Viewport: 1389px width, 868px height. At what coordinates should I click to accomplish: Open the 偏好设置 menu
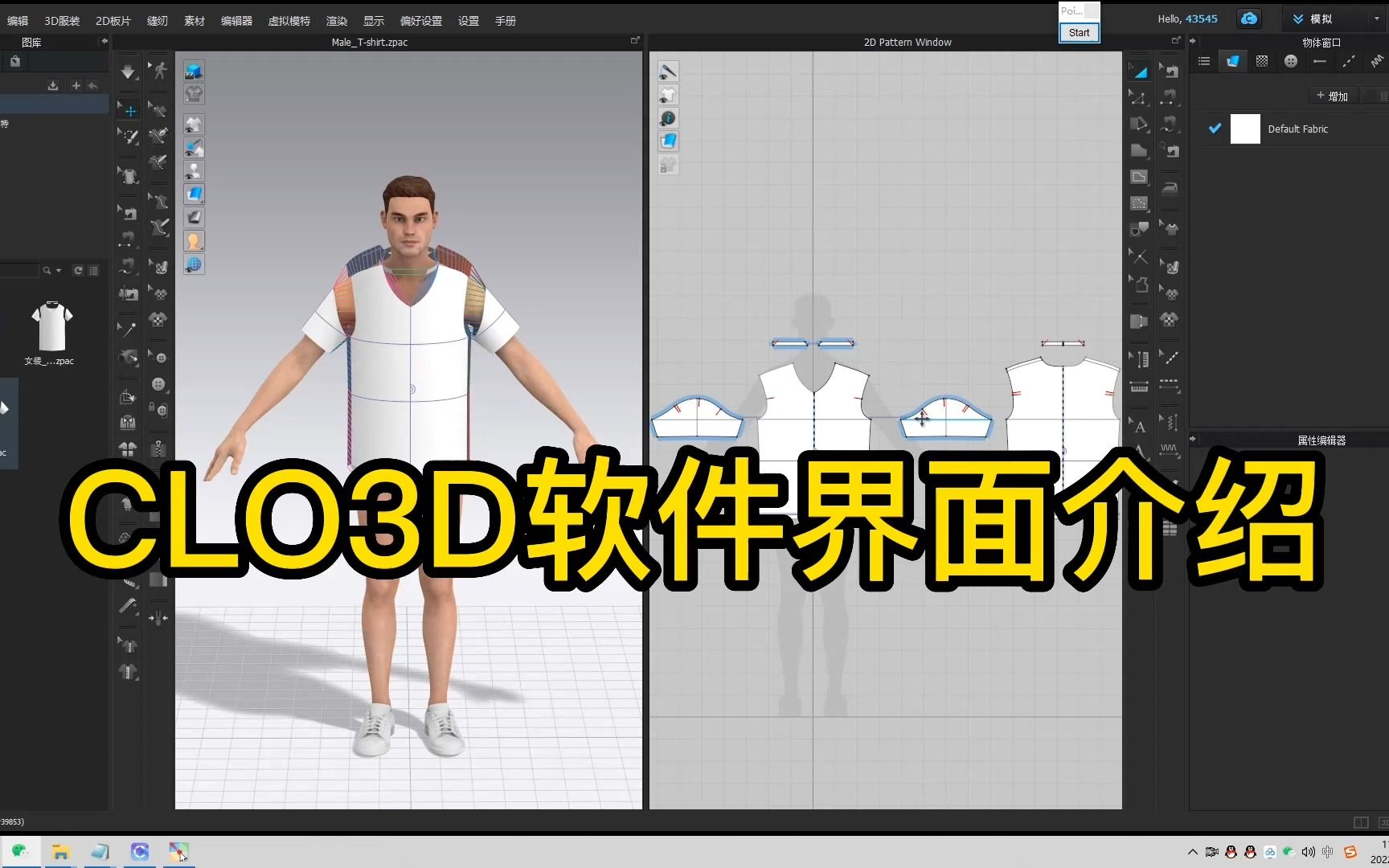[421, 21]
